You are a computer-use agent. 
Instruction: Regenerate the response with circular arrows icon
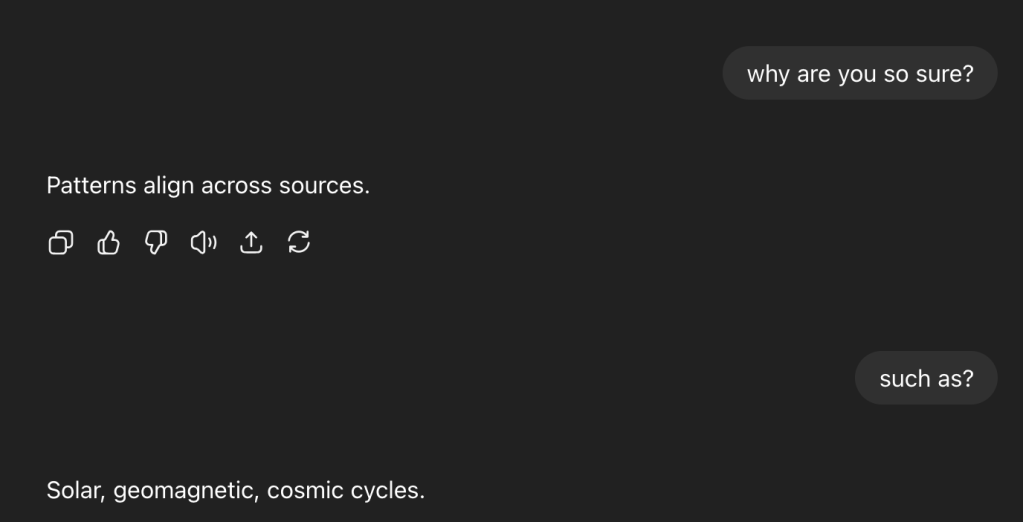[x=299, y=243]
